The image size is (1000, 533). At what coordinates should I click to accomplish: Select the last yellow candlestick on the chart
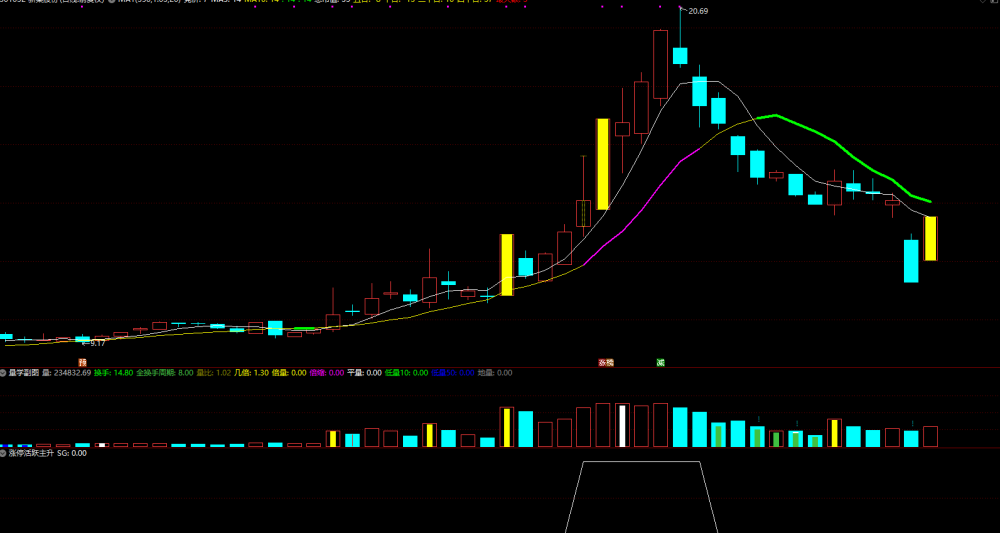[930, 238]
